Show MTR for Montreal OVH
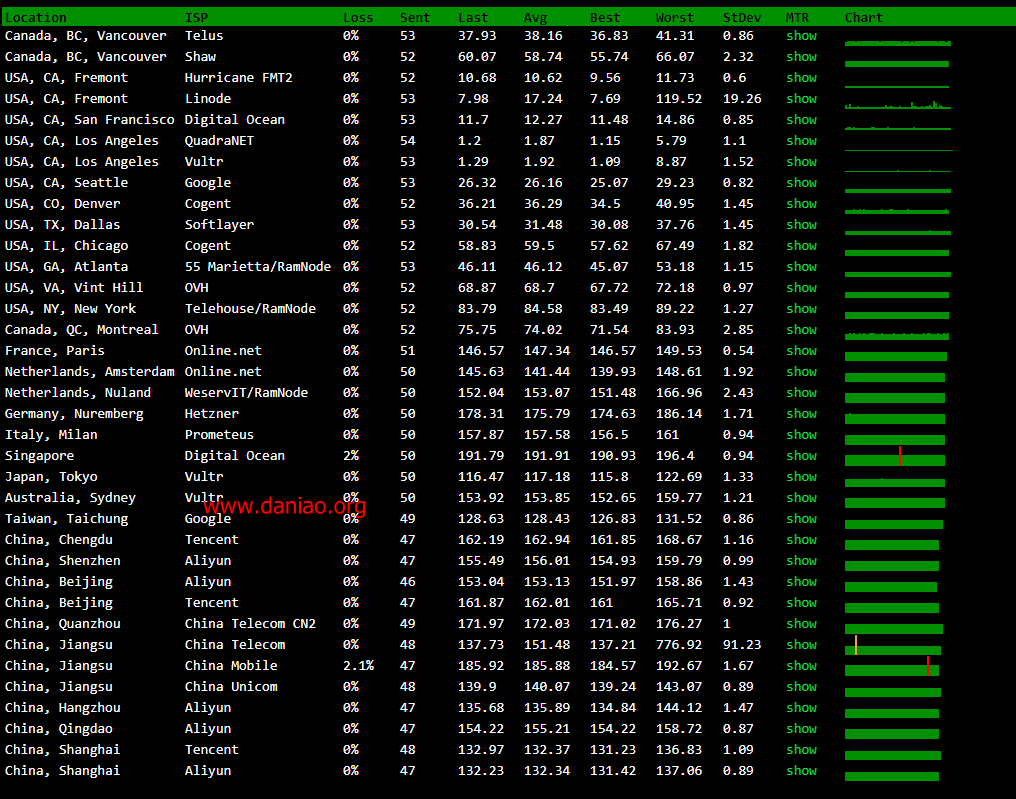1016x799 pixels. pyautogui.click(x=802, y=330)
